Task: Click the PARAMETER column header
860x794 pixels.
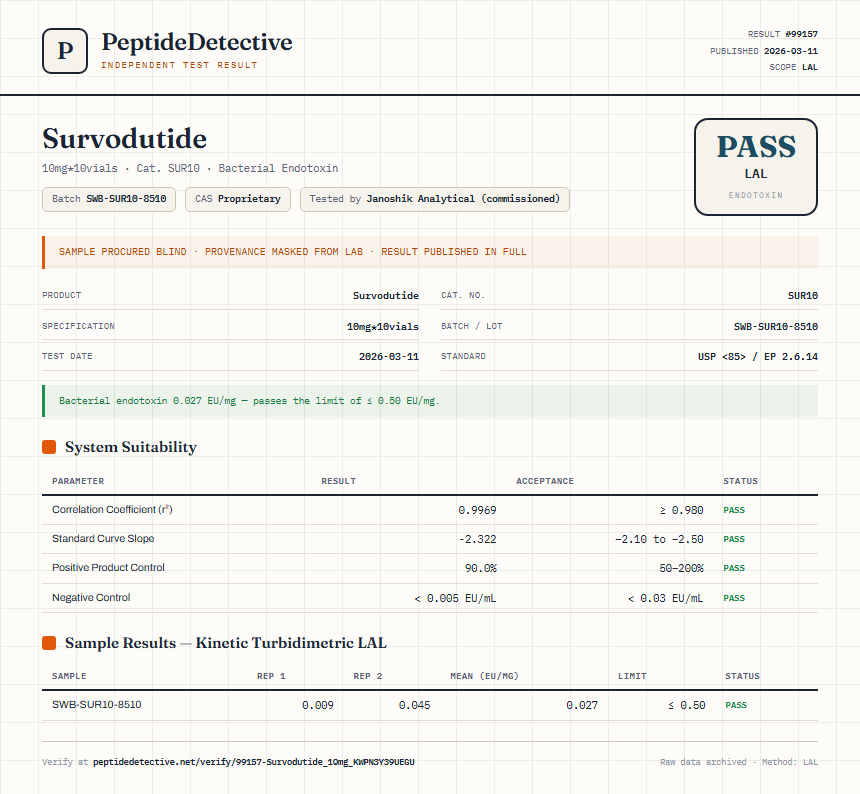Action: tap(78, 481)
